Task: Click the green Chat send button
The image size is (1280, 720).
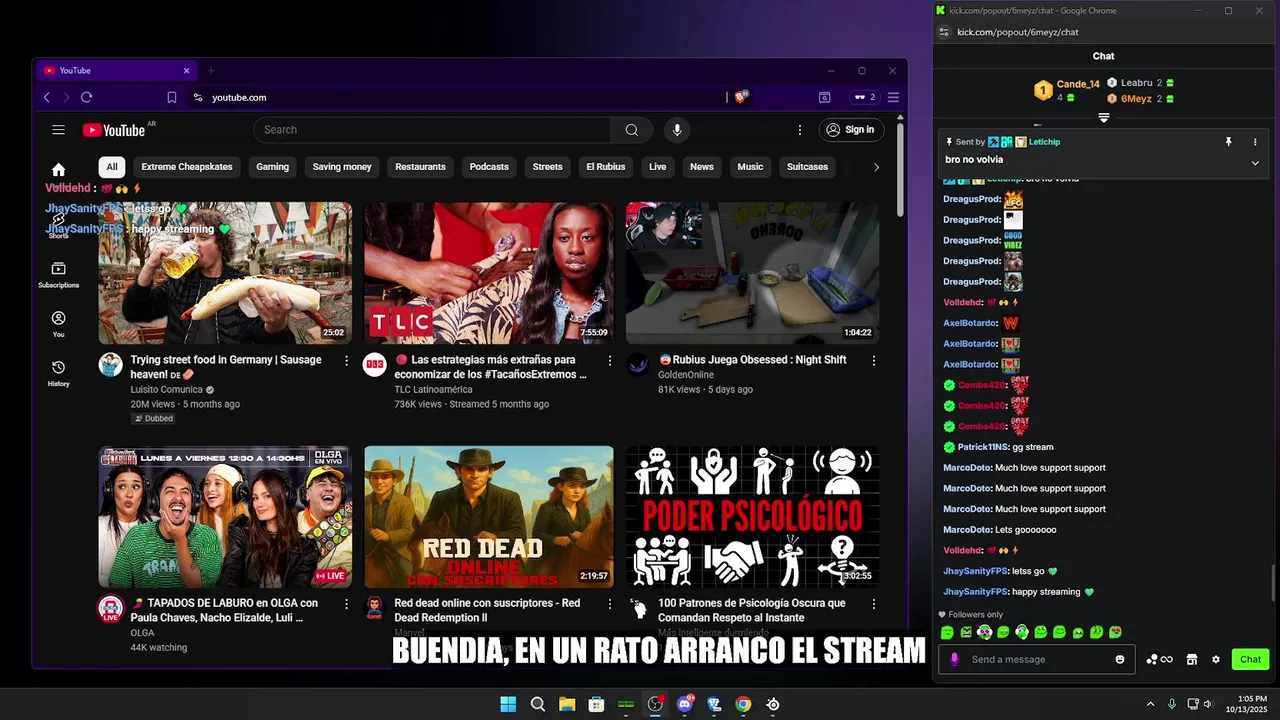Action: (1250, 659)
